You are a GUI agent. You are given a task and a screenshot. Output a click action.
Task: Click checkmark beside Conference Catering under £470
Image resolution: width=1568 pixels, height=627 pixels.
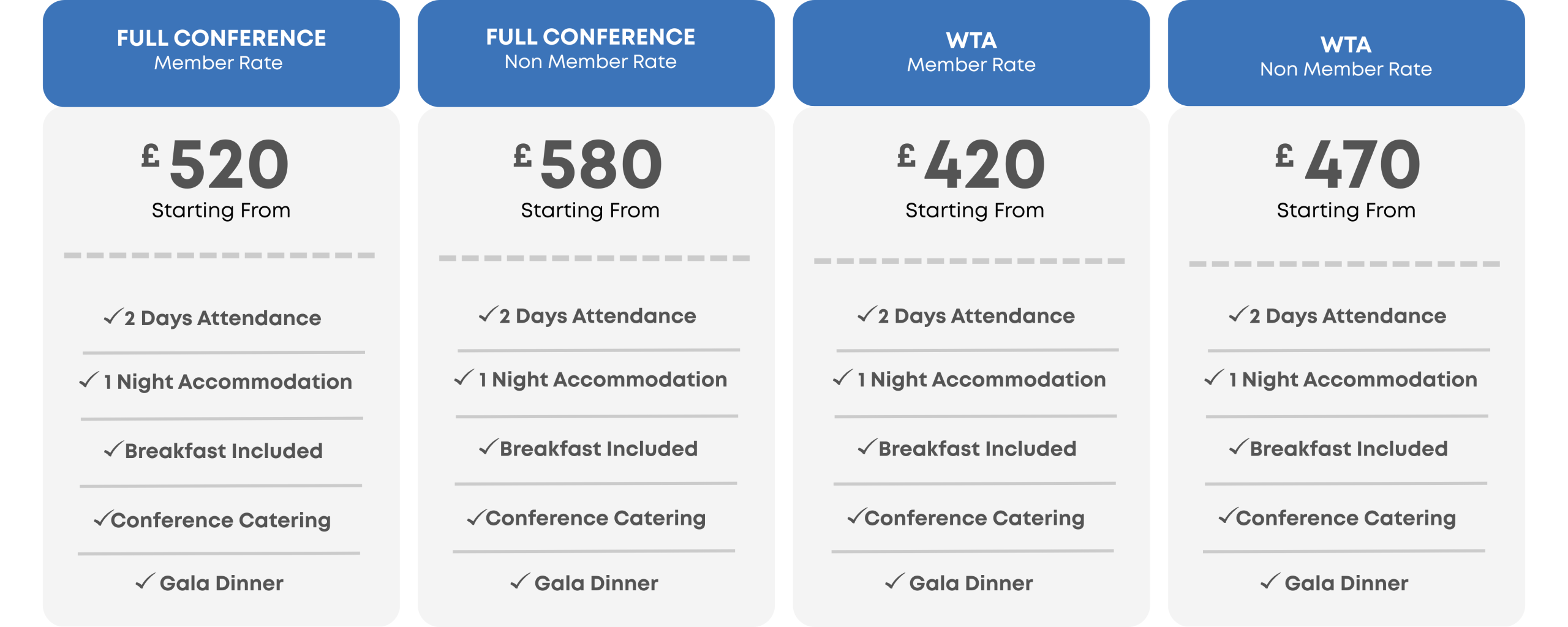pos(1226,516)
